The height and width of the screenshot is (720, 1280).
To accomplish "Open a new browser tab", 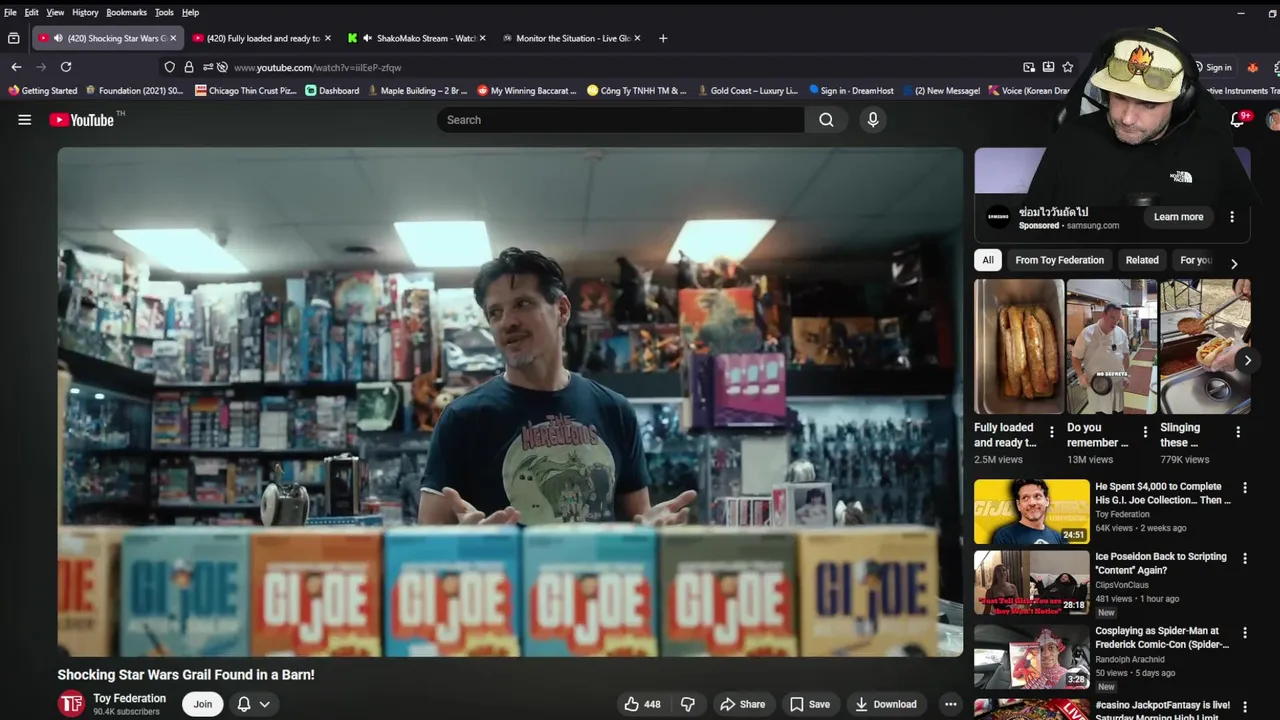I will (x=663, y=38).
